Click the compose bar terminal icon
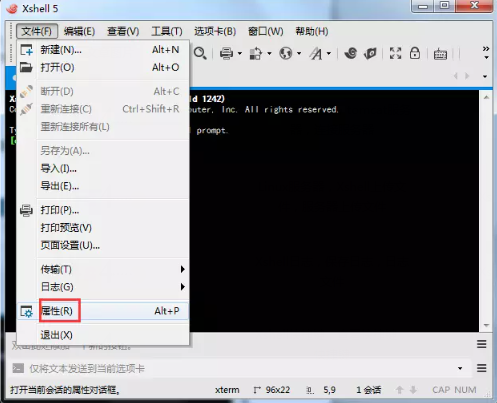 pyautogui.click(x=18, y=368)
